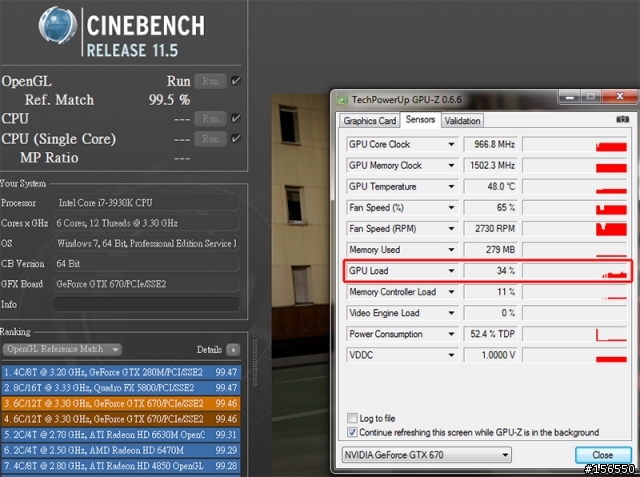Switch to the Graphics Card tab
This screenshot has width=640, height=477.
[x=369, y=121]
